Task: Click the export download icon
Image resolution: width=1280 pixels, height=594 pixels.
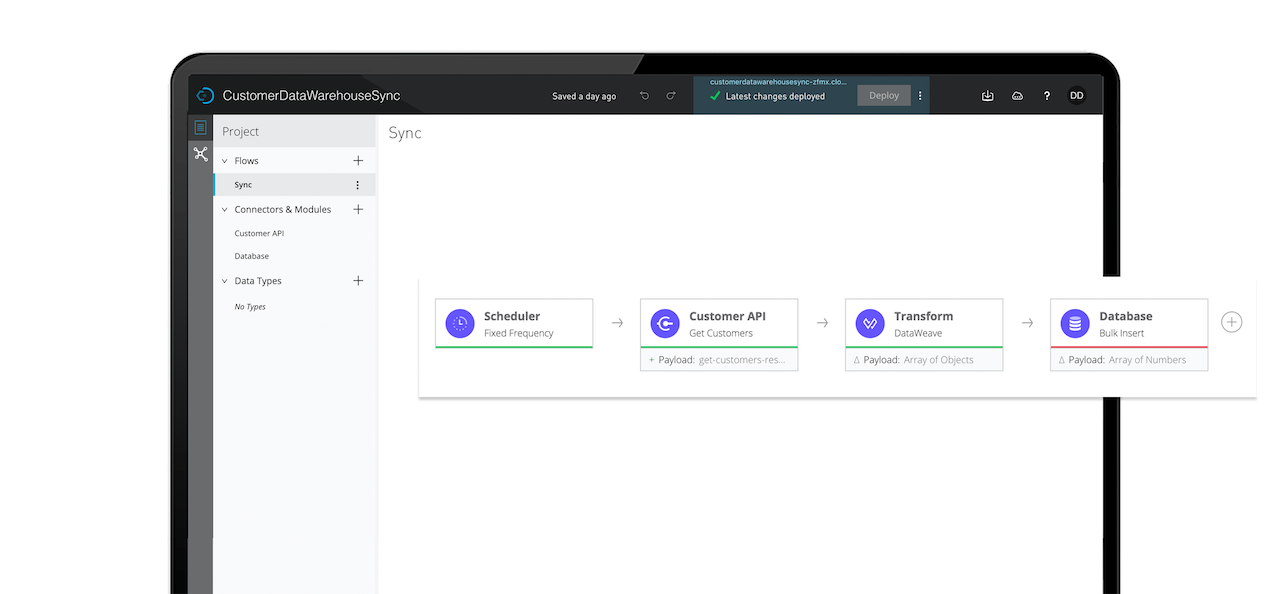Action: tap(987, 96)
